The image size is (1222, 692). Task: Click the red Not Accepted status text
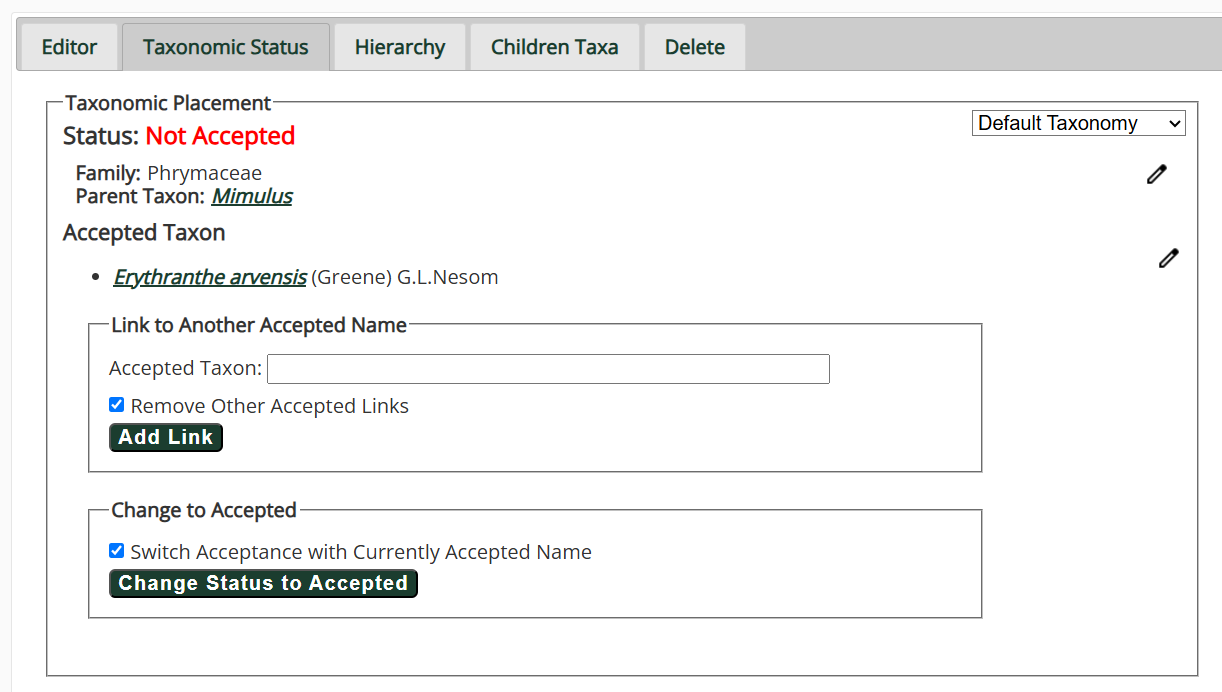(x=220, y=136)
